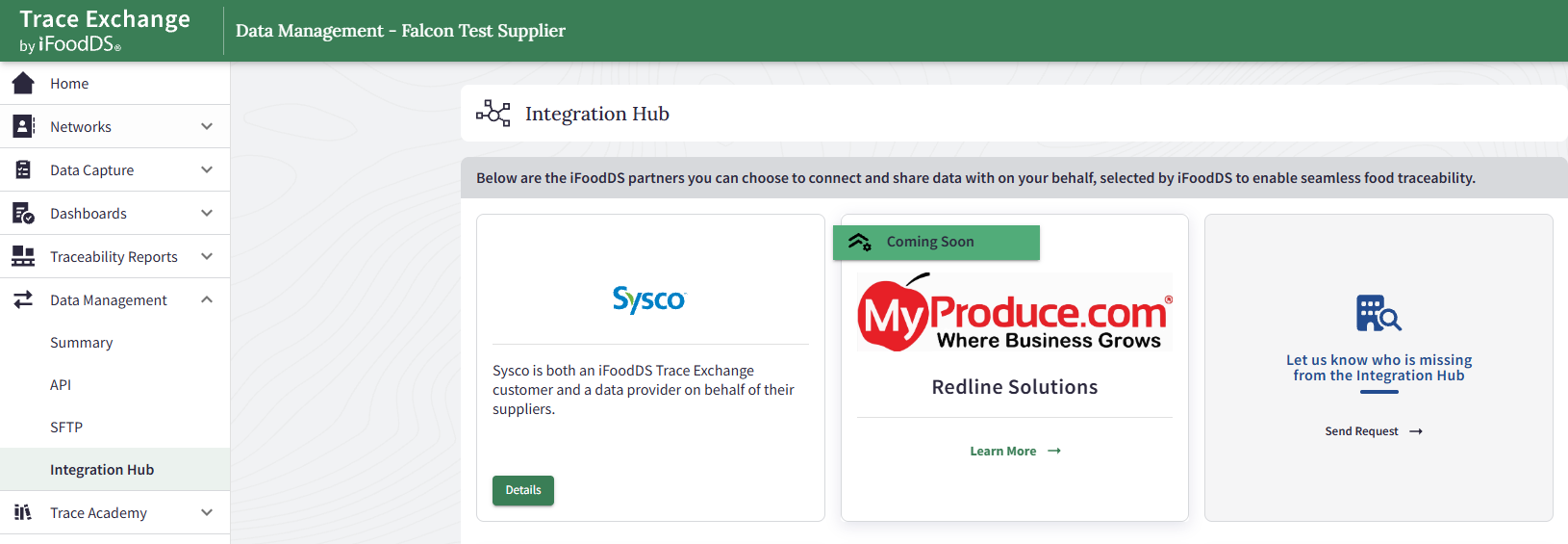Click the iFoodDS partners info banner text
1568x544 pixels.
(975, 178)
